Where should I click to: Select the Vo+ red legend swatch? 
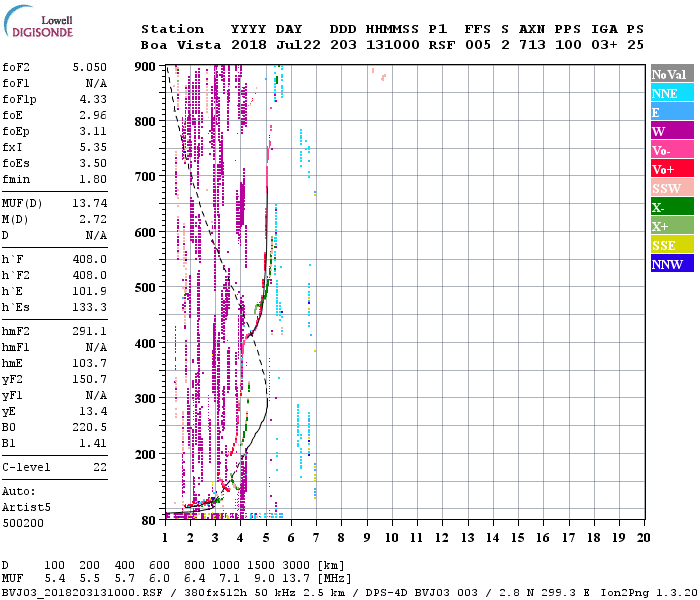coord(672,169)
